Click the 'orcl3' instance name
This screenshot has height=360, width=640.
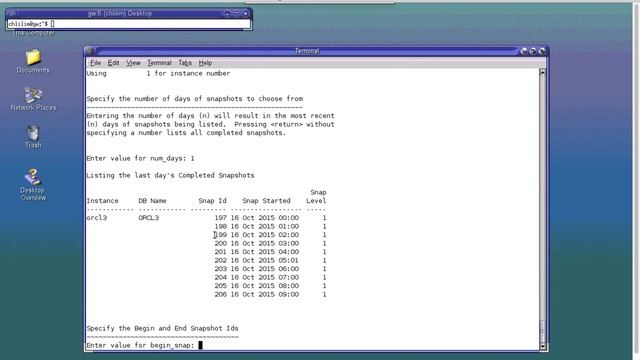97,218
